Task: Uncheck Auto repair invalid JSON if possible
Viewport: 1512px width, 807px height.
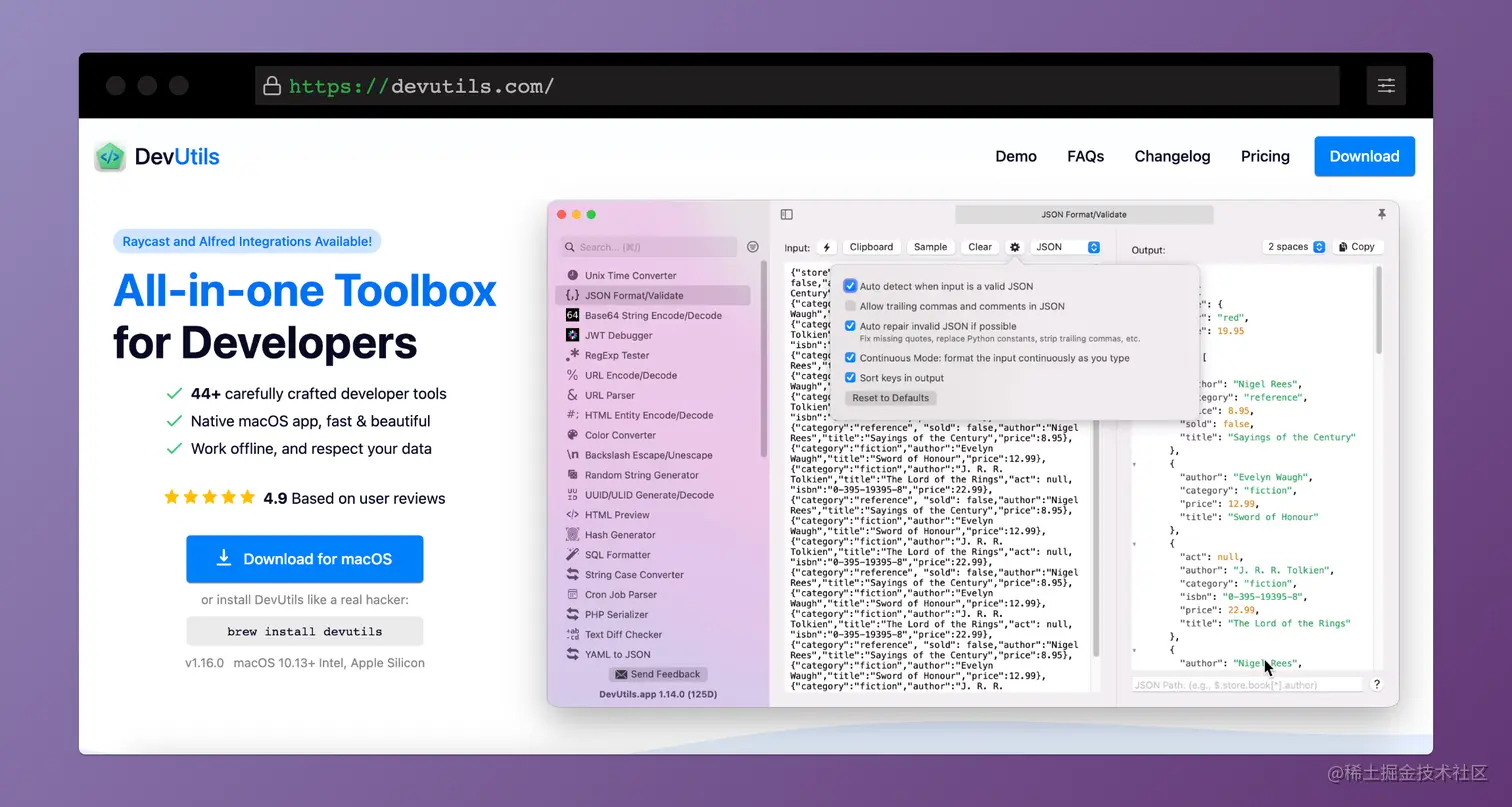Action: click(x=850, y=326)
